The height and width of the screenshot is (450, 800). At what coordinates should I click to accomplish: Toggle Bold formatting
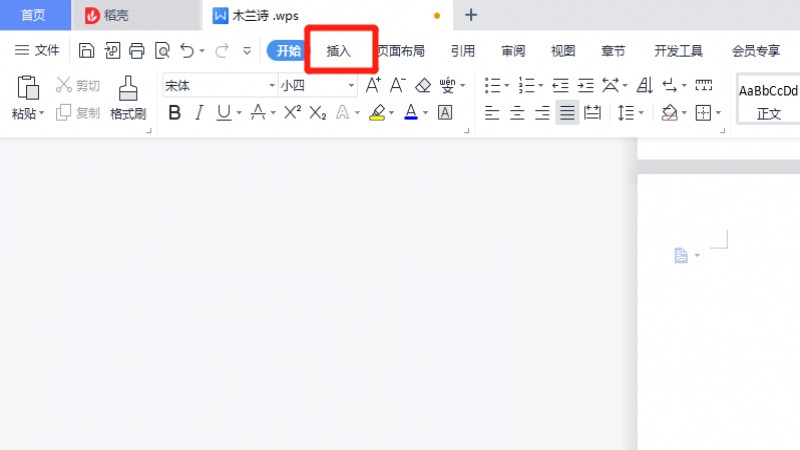click(x=174, y=112)
